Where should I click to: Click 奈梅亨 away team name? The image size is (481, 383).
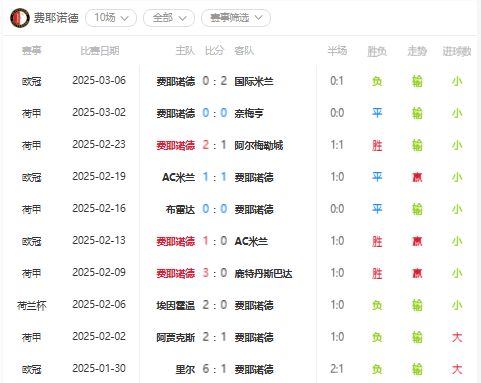click(249, 113)
